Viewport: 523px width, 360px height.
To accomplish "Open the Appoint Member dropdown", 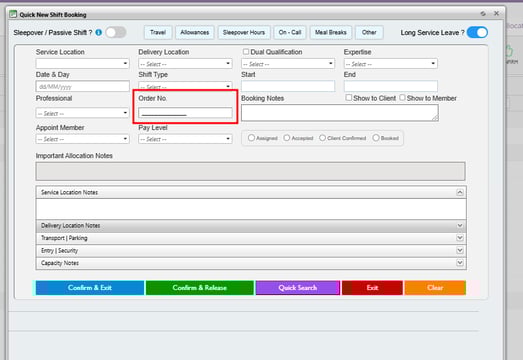I will pyautogui.click(x=82, y=139).
